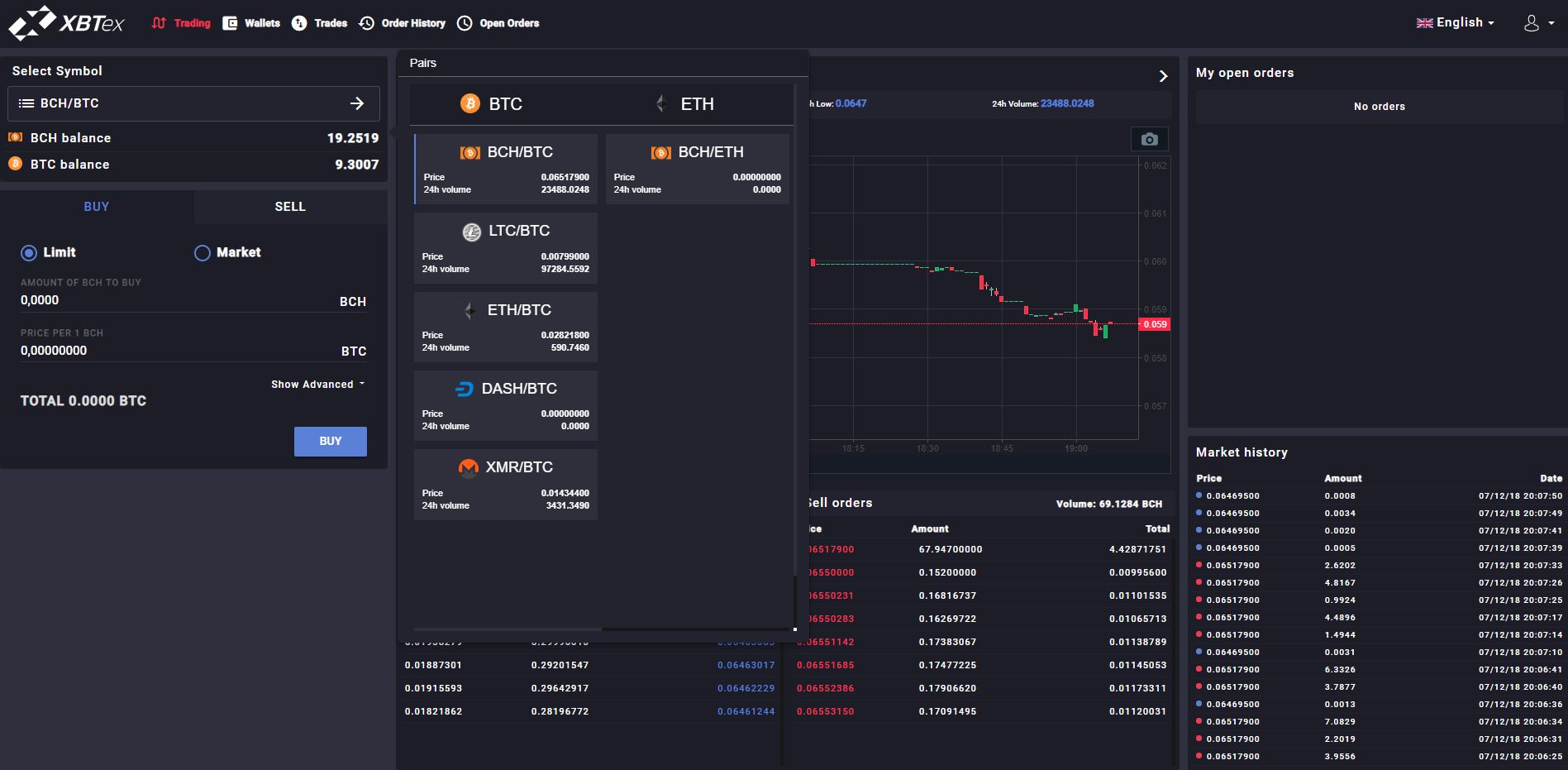The width and height of the screenshot is (1568, 770).
Task: Click the BTC balance coin icon
Action: (x=15, y=164)
